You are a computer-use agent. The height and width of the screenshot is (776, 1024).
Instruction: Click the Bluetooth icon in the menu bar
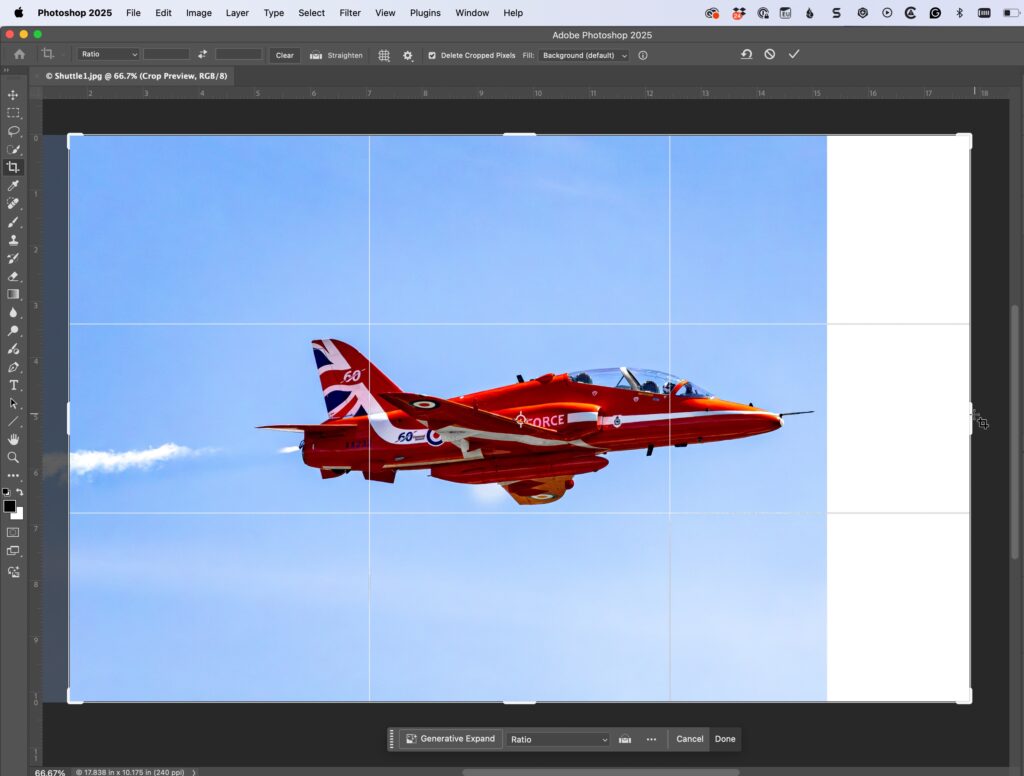tap(959, 13)
